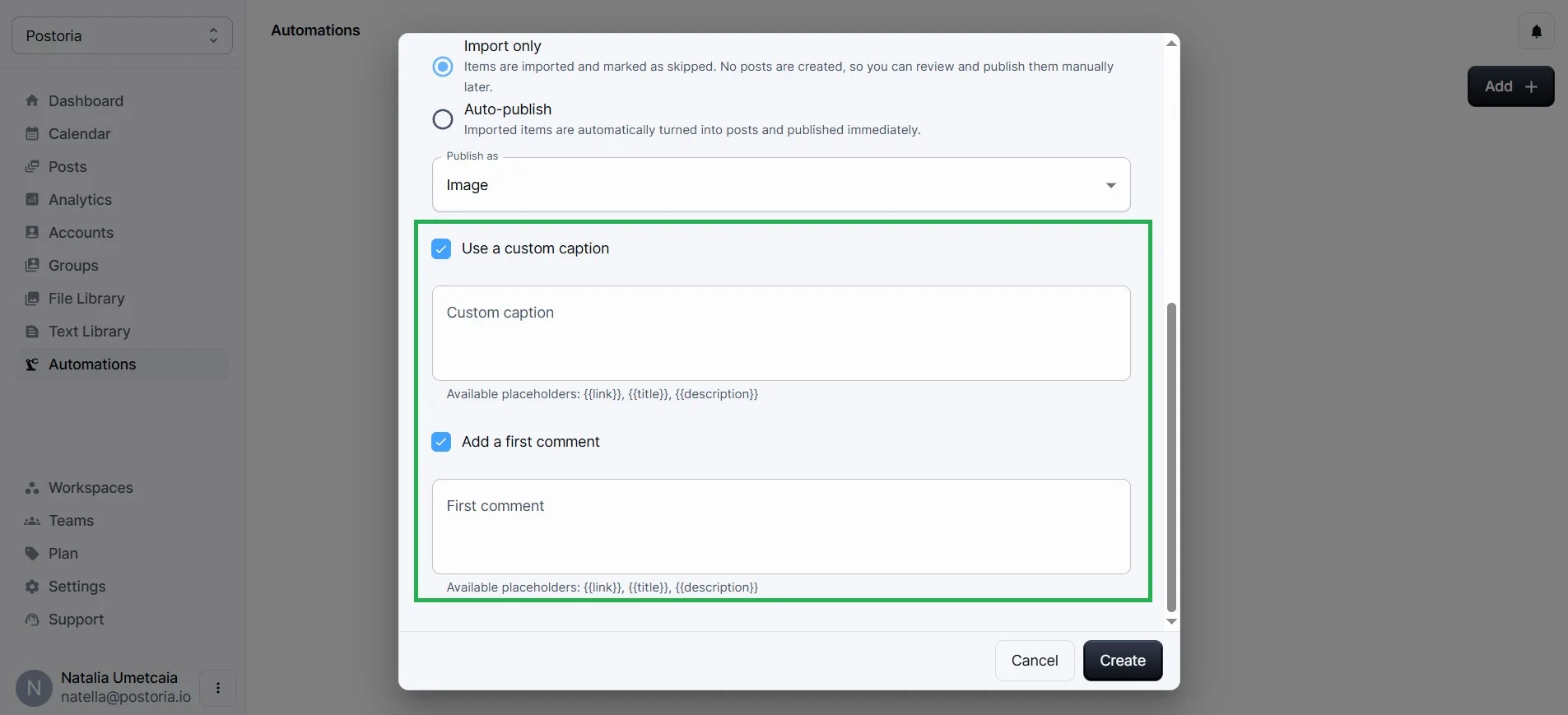Open Dashboard via its home icon

pos(32,101)
